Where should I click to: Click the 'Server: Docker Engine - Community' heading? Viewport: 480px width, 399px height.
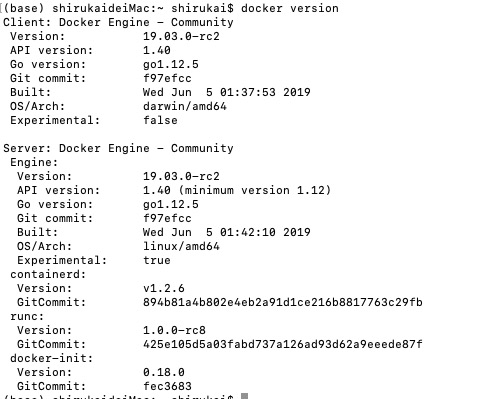[x=118, y=148]
